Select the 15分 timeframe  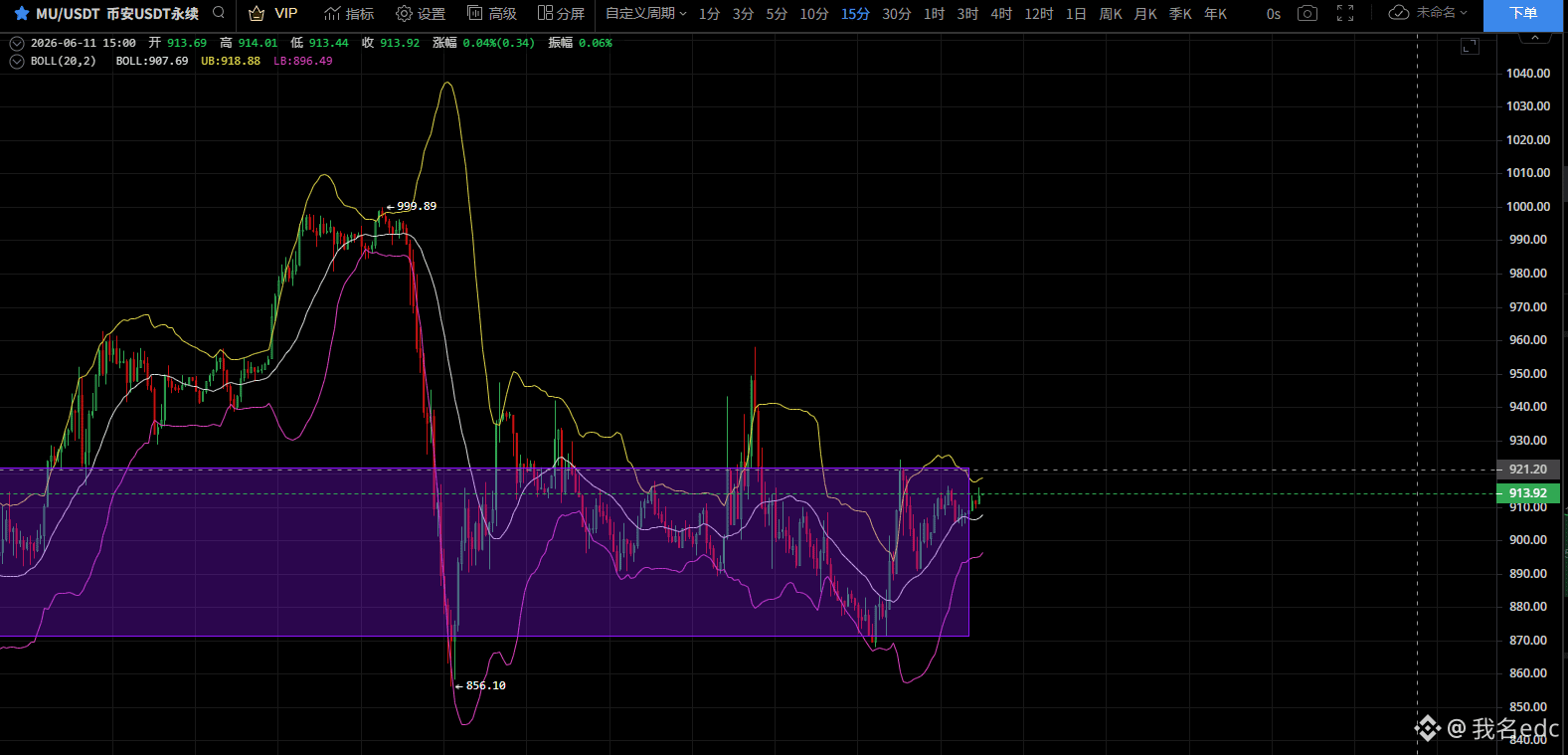855,14
